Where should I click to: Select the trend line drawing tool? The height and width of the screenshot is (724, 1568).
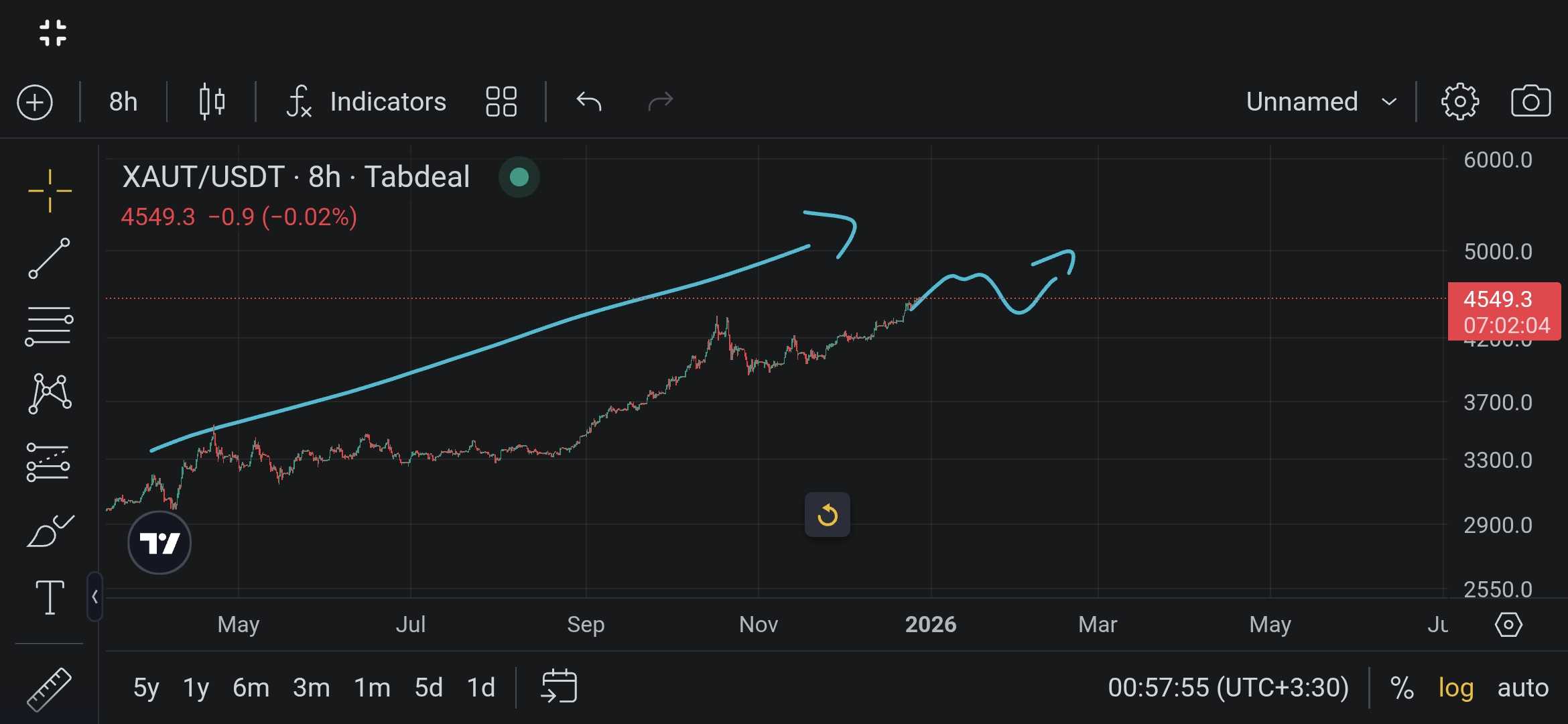49,258
